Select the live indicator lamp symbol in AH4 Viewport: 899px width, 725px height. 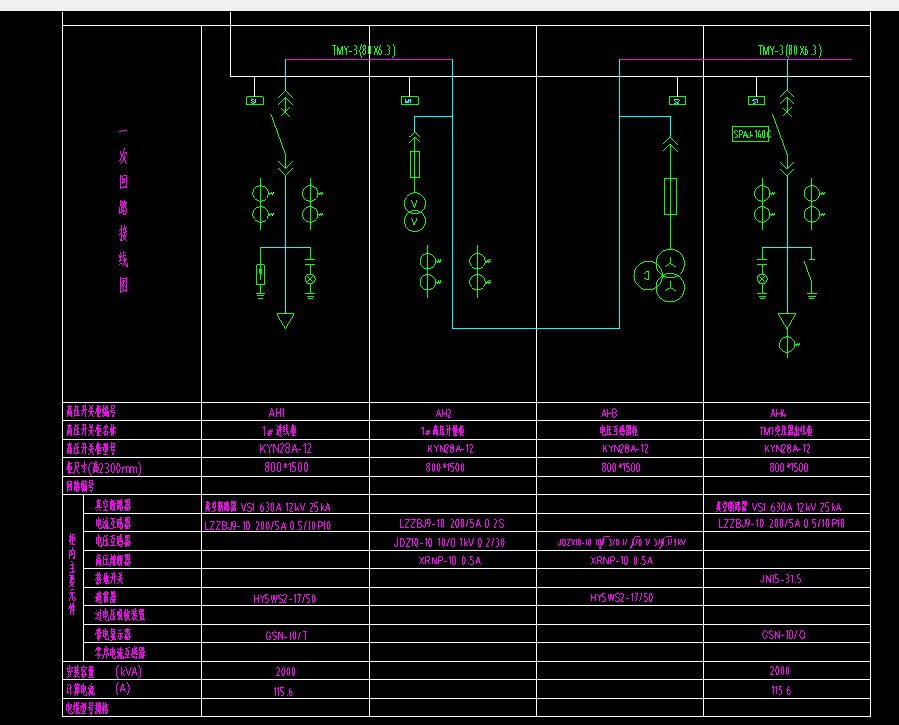click(x=762, y=279)
